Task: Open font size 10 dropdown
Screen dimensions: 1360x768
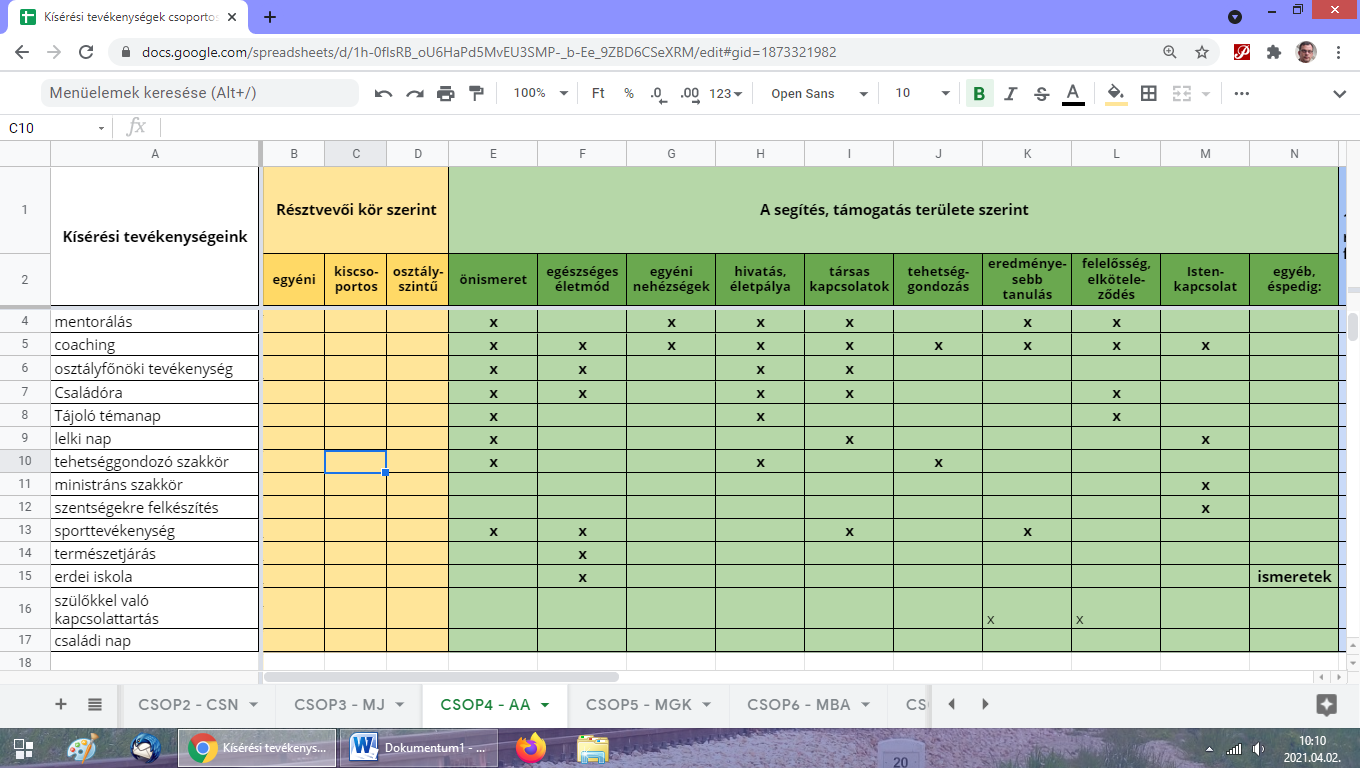Action: coord(922,93)
